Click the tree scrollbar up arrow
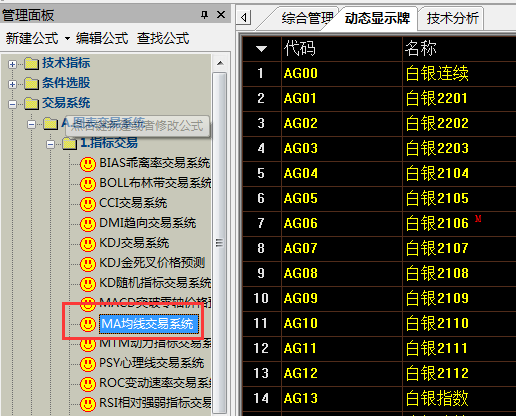Screen dimensions: 516x416 tap(220, 63)
